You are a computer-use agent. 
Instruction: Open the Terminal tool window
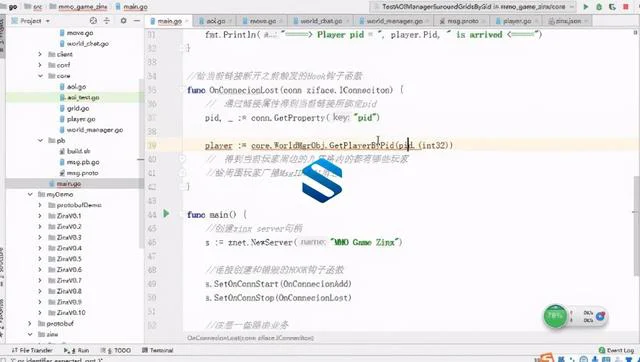[158, 350]
